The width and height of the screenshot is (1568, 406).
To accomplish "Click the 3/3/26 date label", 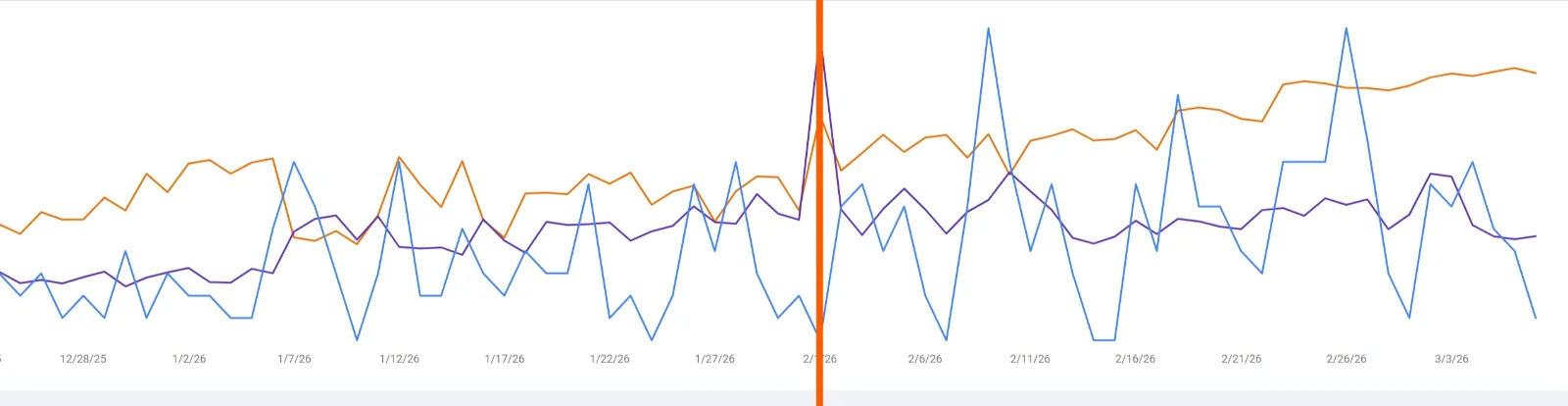I will coord(1451,359).
